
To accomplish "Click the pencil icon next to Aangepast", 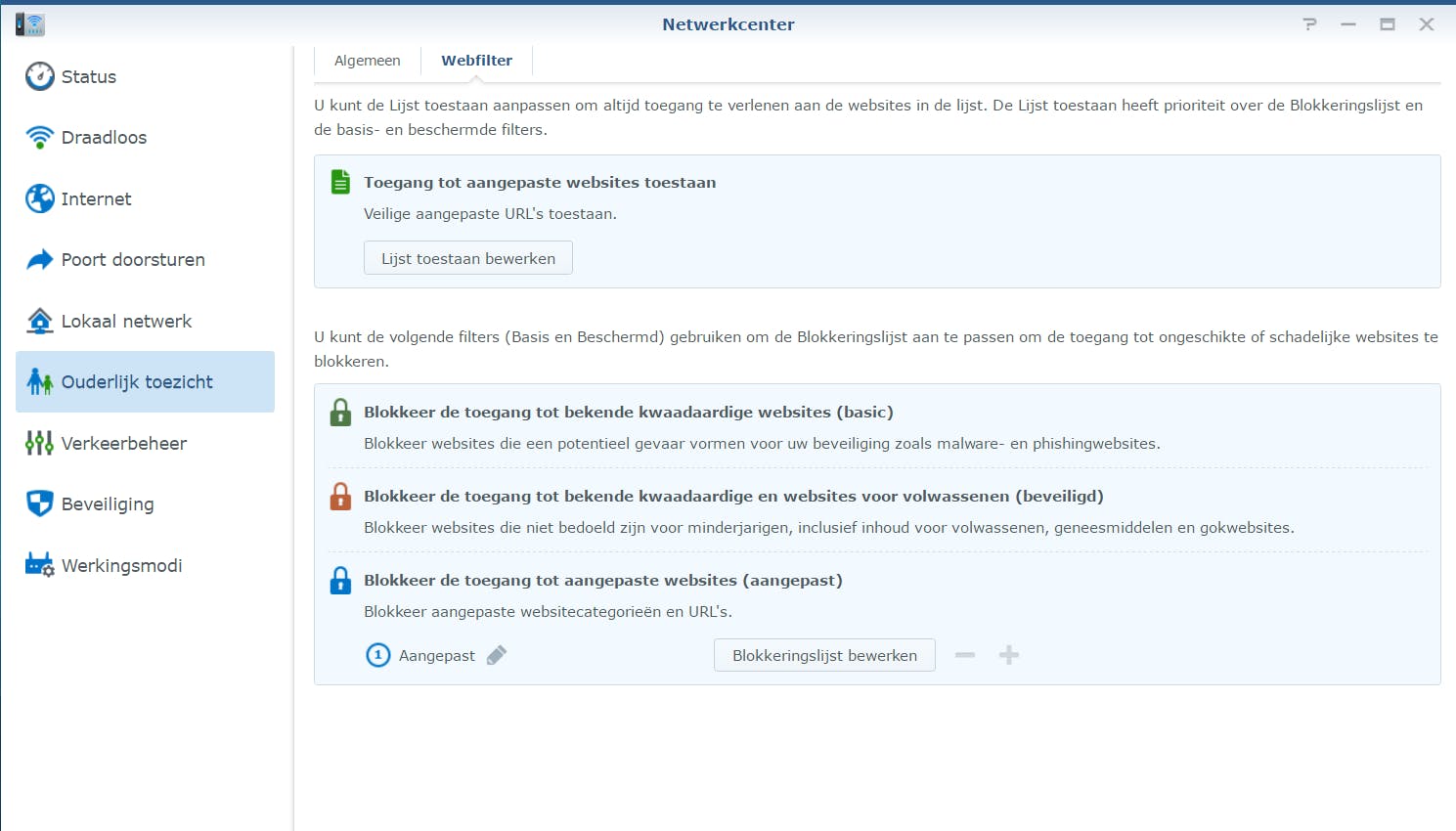I will (x=497, y=655).
